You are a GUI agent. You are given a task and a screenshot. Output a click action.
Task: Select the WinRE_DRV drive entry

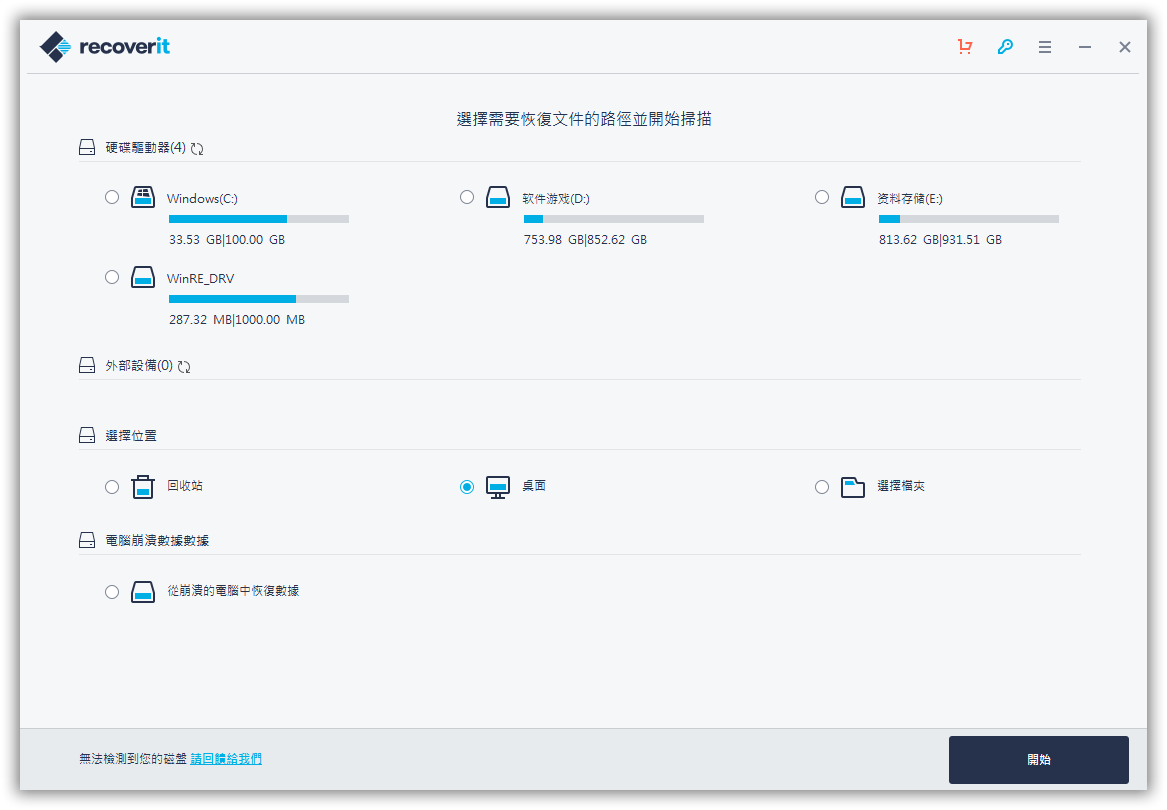pyautogui.click(x=112, y=277)
